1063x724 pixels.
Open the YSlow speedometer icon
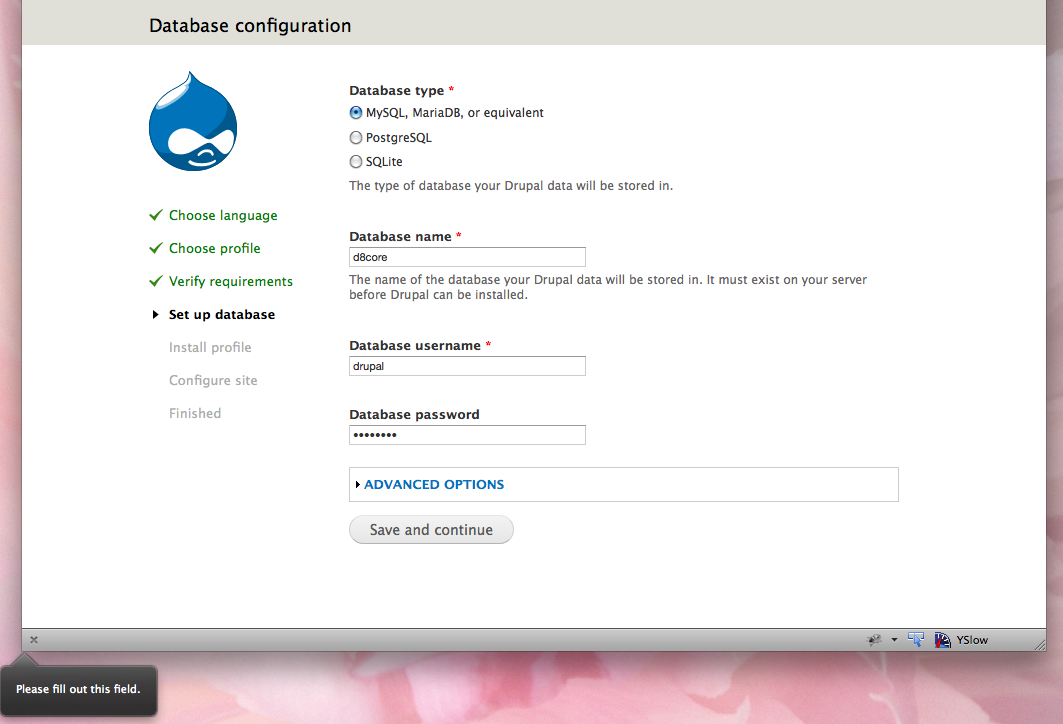click(942, 639)
